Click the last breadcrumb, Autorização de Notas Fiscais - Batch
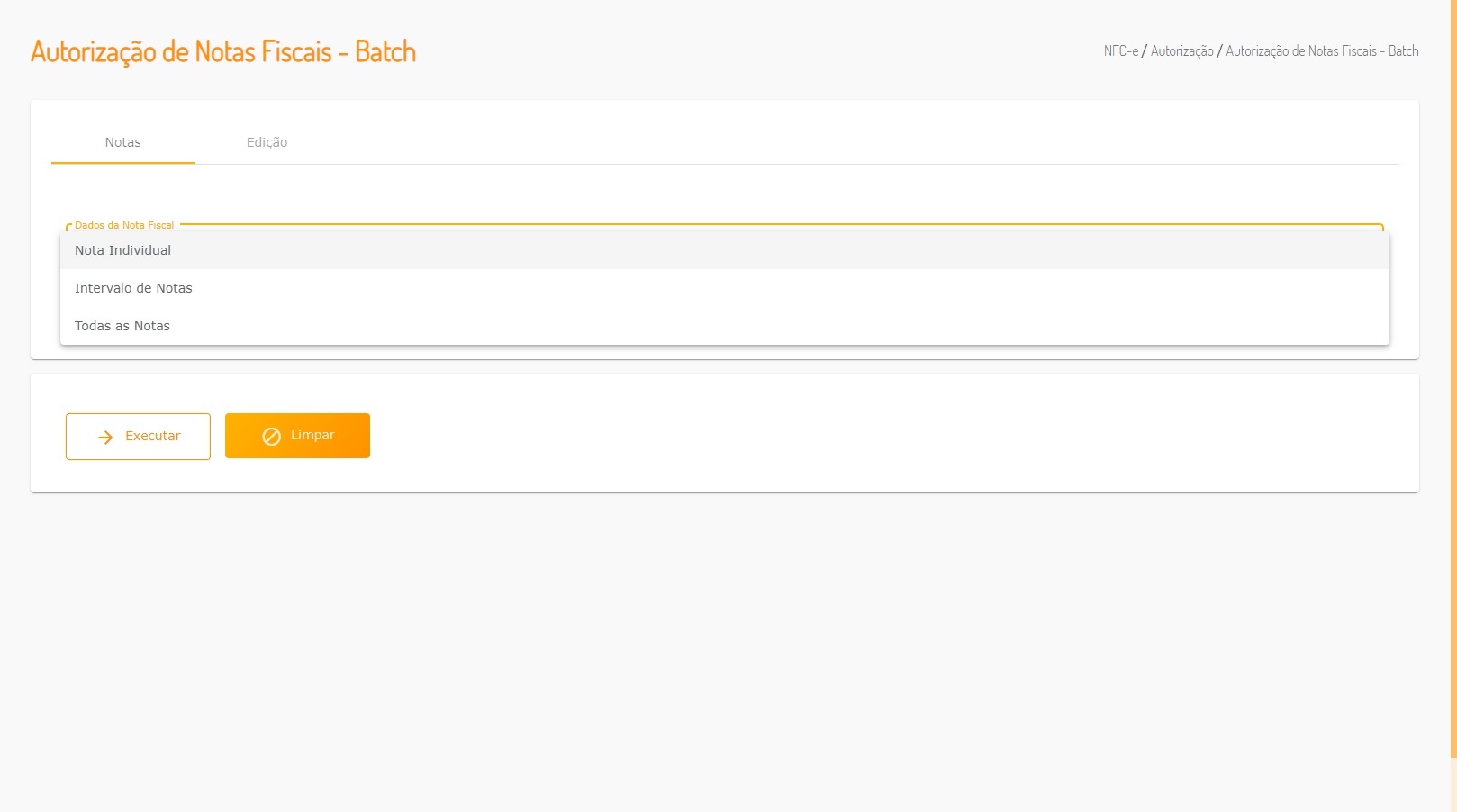Screen dimensions: 1457x812 tap(1322, 51)
